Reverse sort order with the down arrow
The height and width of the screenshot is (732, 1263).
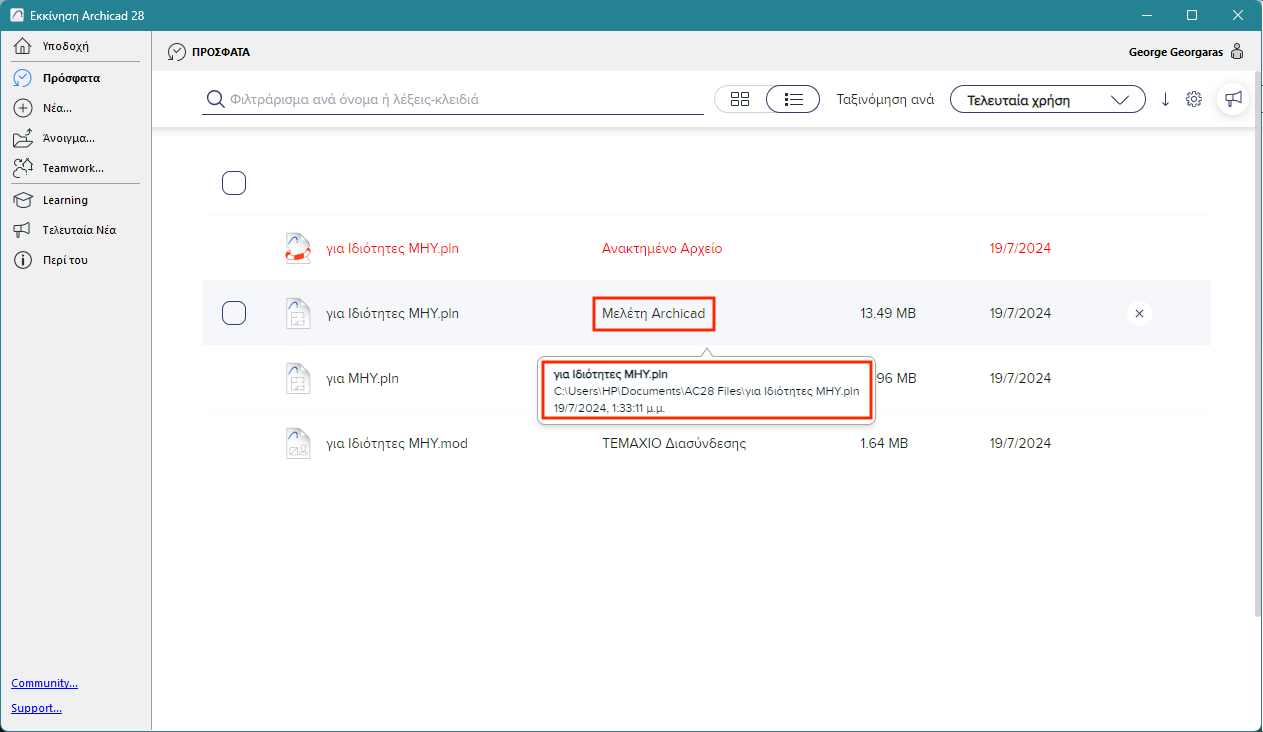1165,99
